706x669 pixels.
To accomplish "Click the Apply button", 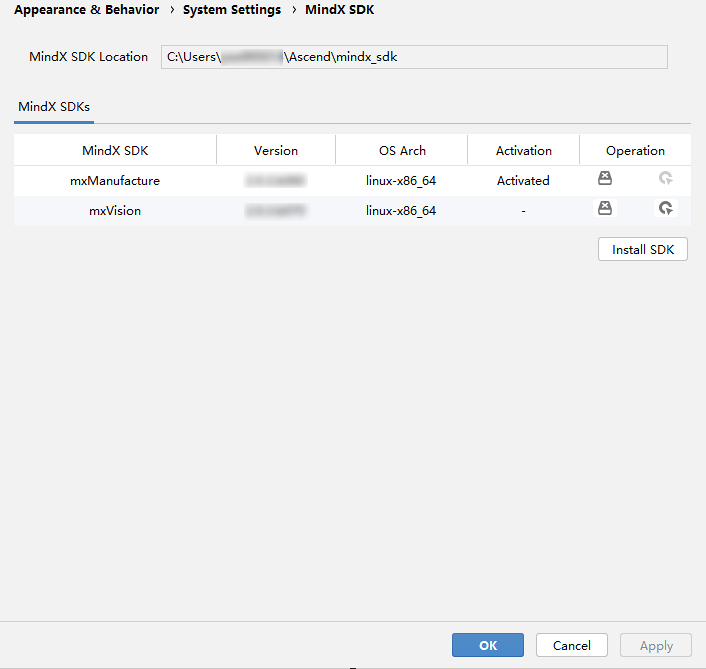I will (656, 645).
